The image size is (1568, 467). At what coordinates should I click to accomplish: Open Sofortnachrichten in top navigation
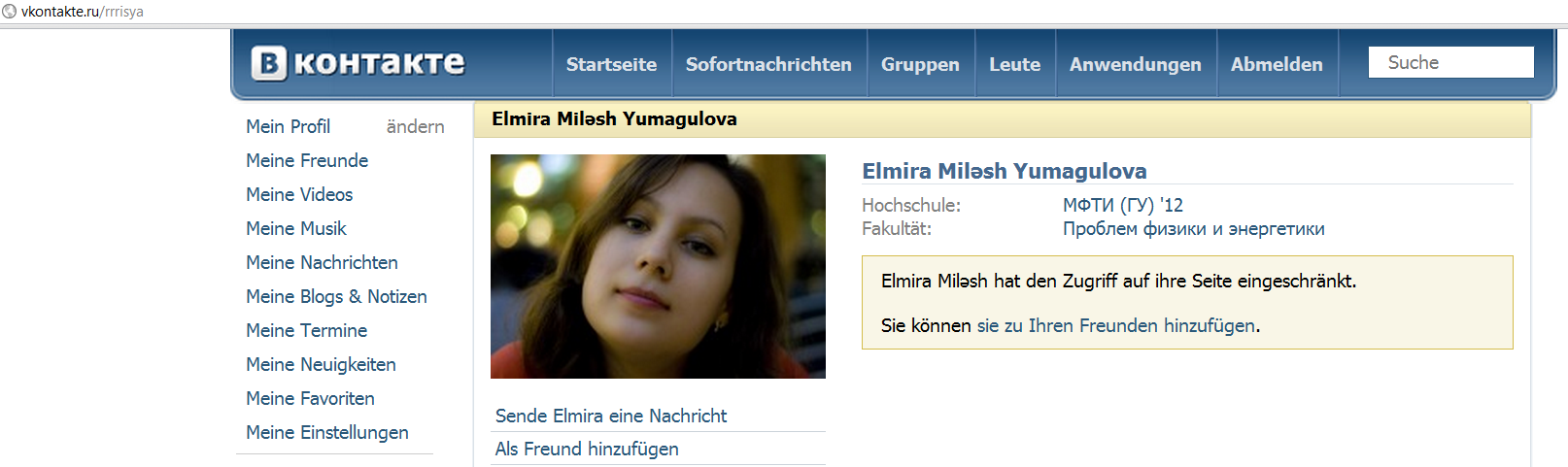pos(768,64)
